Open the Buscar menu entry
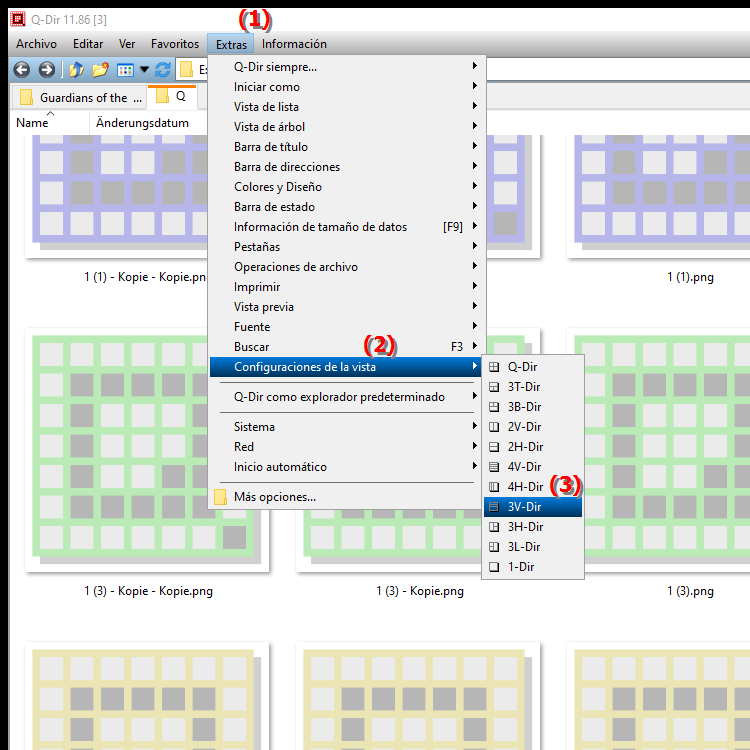 click(x=345, y=347)
